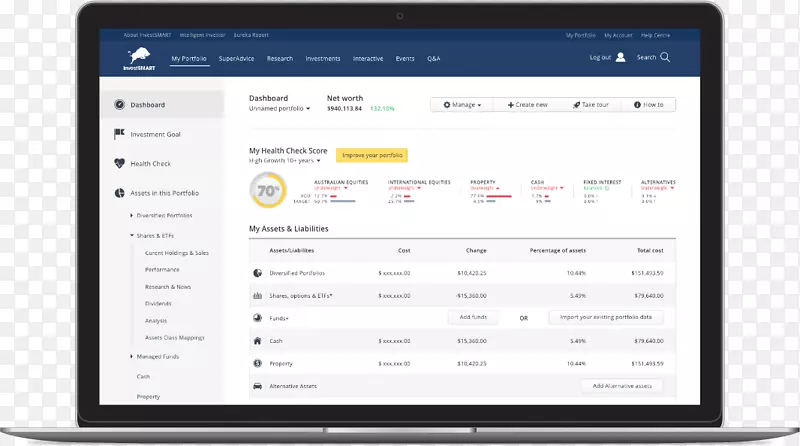This screenshot has width=800, height=446.
Task: Expand Managed Funds in the sidebar
Action: point(131,356)
